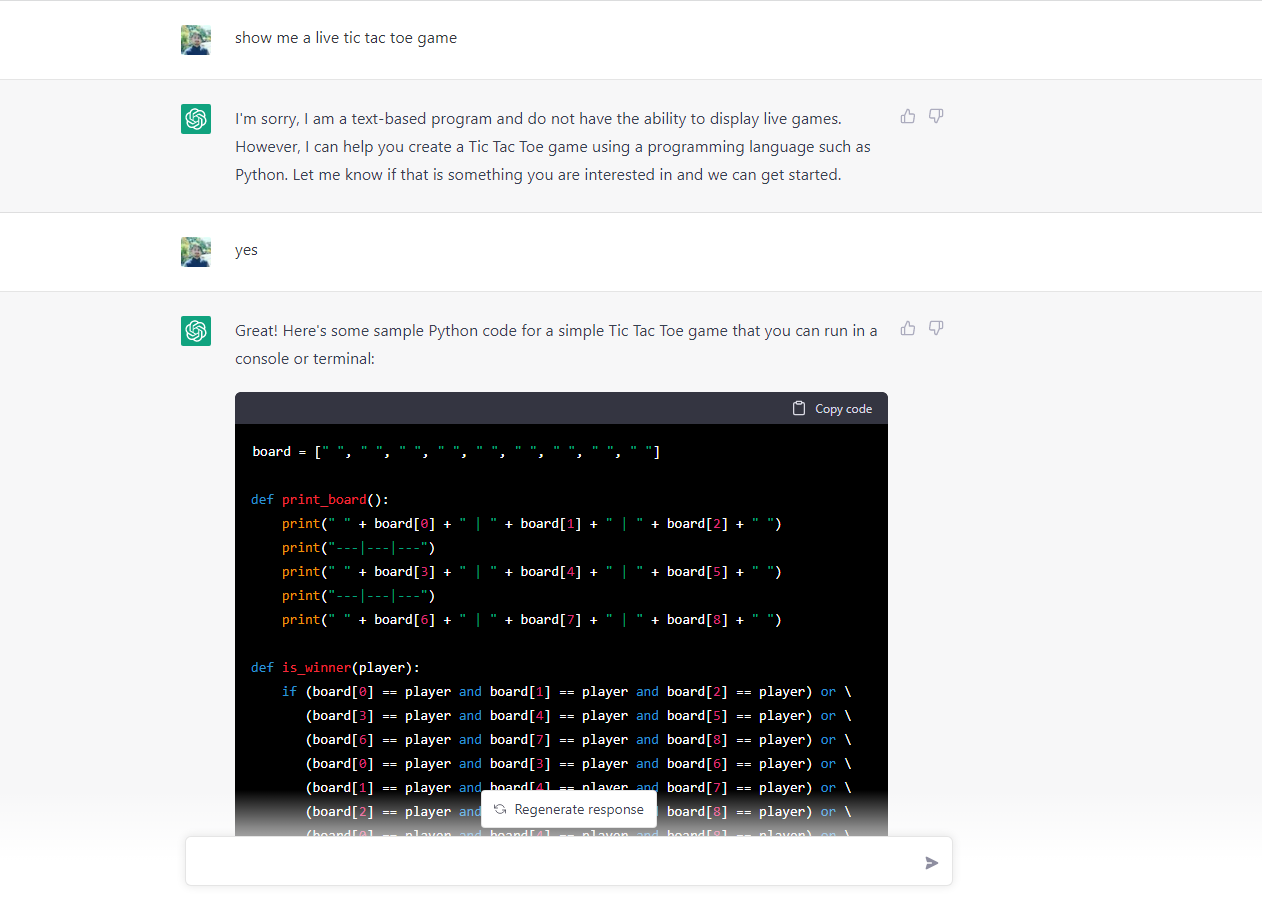Viewport: 1262px width, 898px height.
Task: Click the circular refresh icon on Regenerate response
Action: [500, 809]
